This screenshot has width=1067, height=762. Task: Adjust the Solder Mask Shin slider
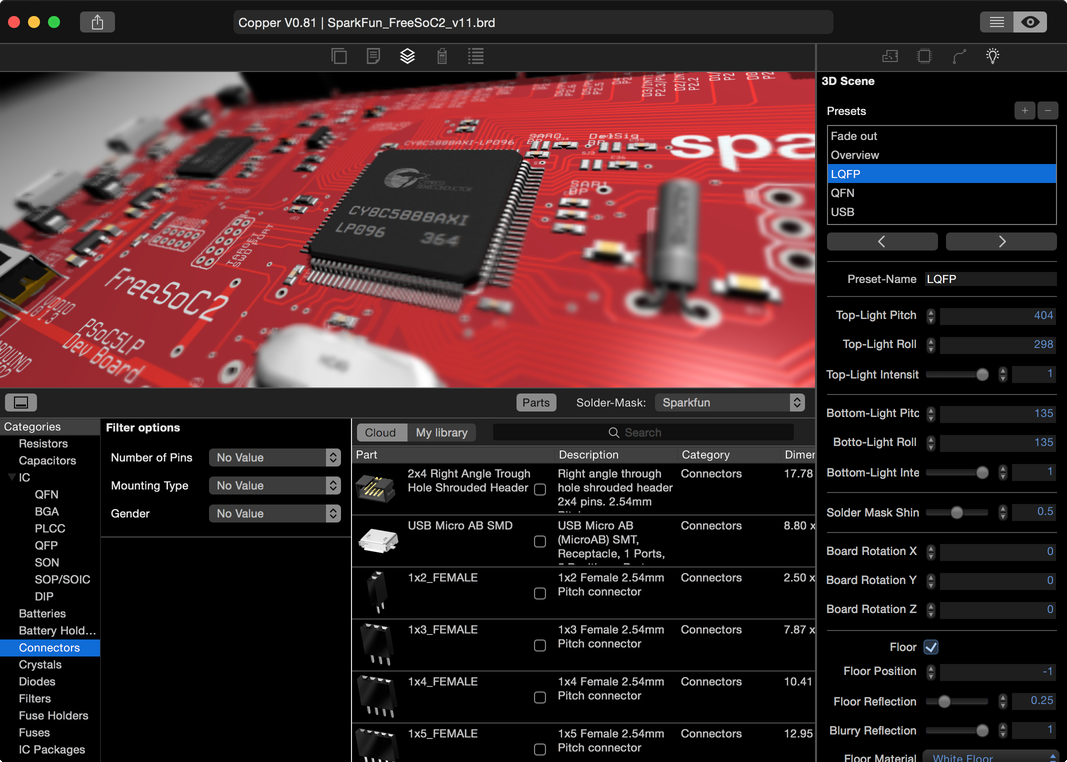(957, 512)
